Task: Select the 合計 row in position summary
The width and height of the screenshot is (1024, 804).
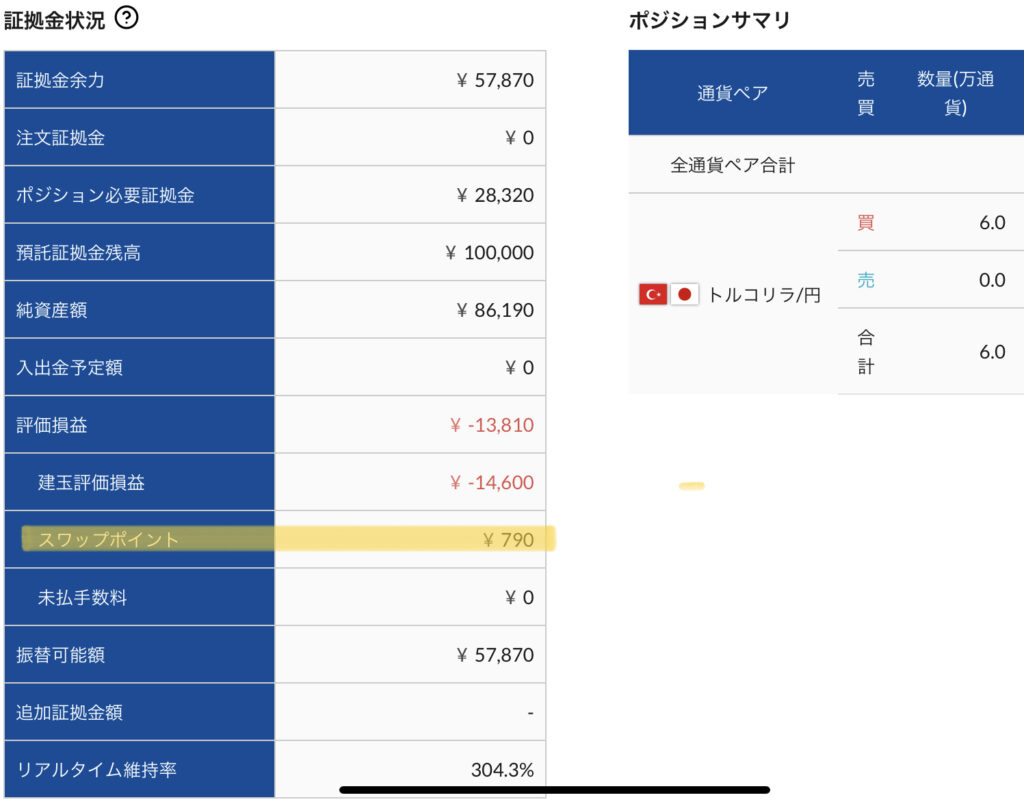Action: 866,352
